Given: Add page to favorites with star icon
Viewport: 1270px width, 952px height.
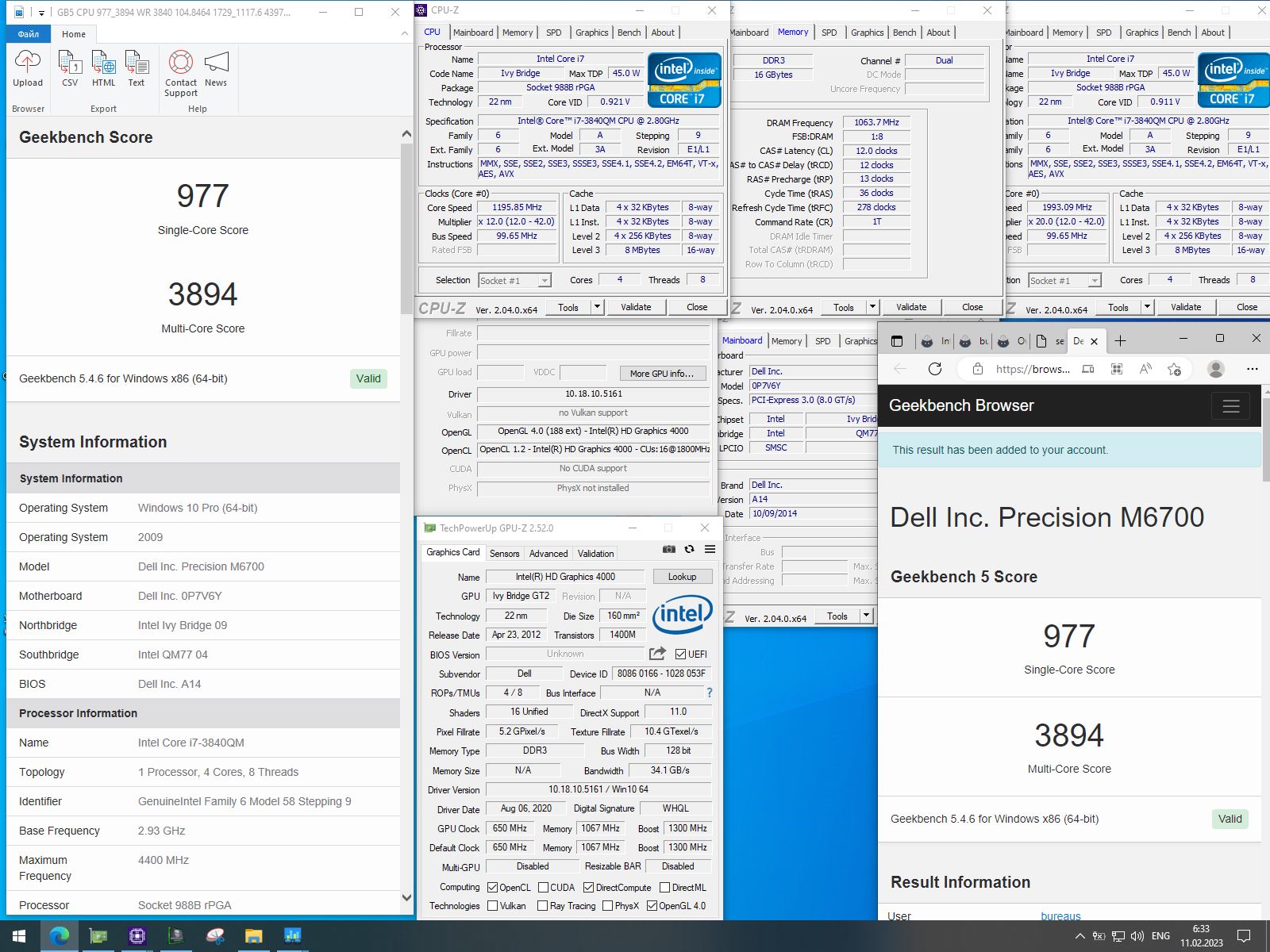Looking at the screenshot, I should 1175,369.
